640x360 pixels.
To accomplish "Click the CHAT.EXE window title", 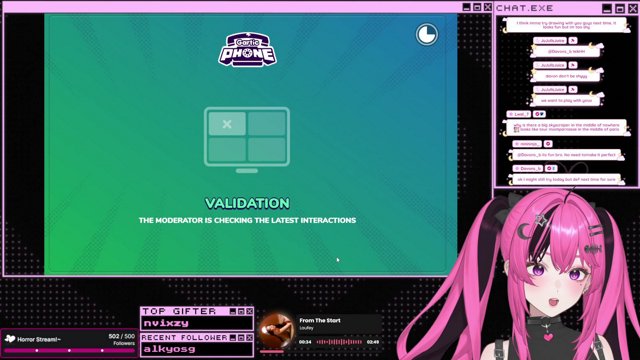I will (524, 8).
